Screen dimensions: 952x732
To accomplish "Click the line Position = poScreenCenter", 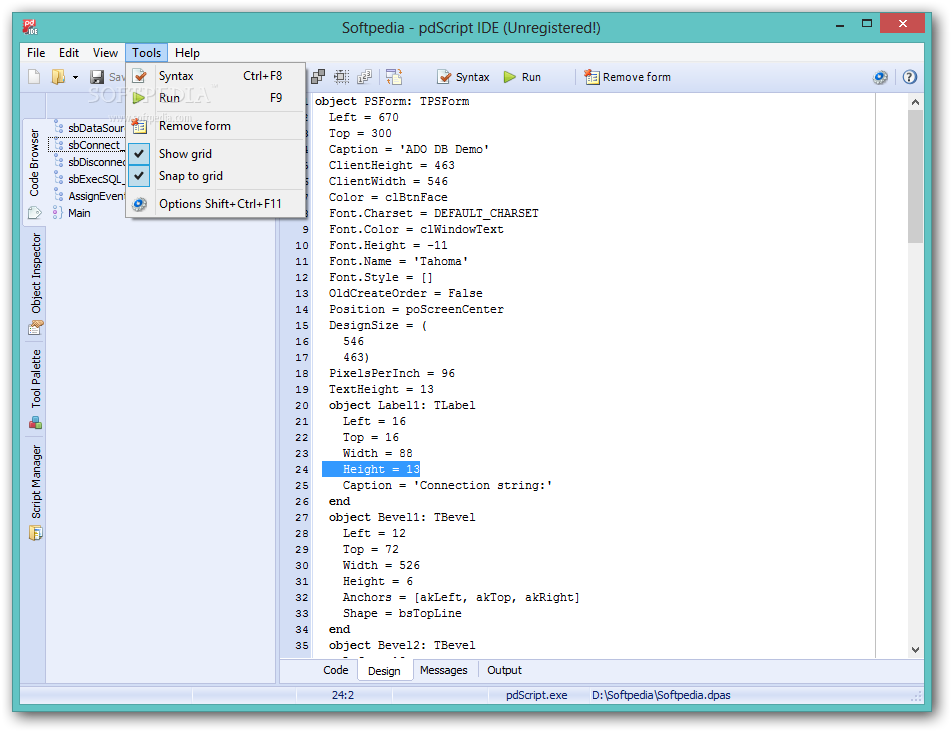I will [416, 309].
